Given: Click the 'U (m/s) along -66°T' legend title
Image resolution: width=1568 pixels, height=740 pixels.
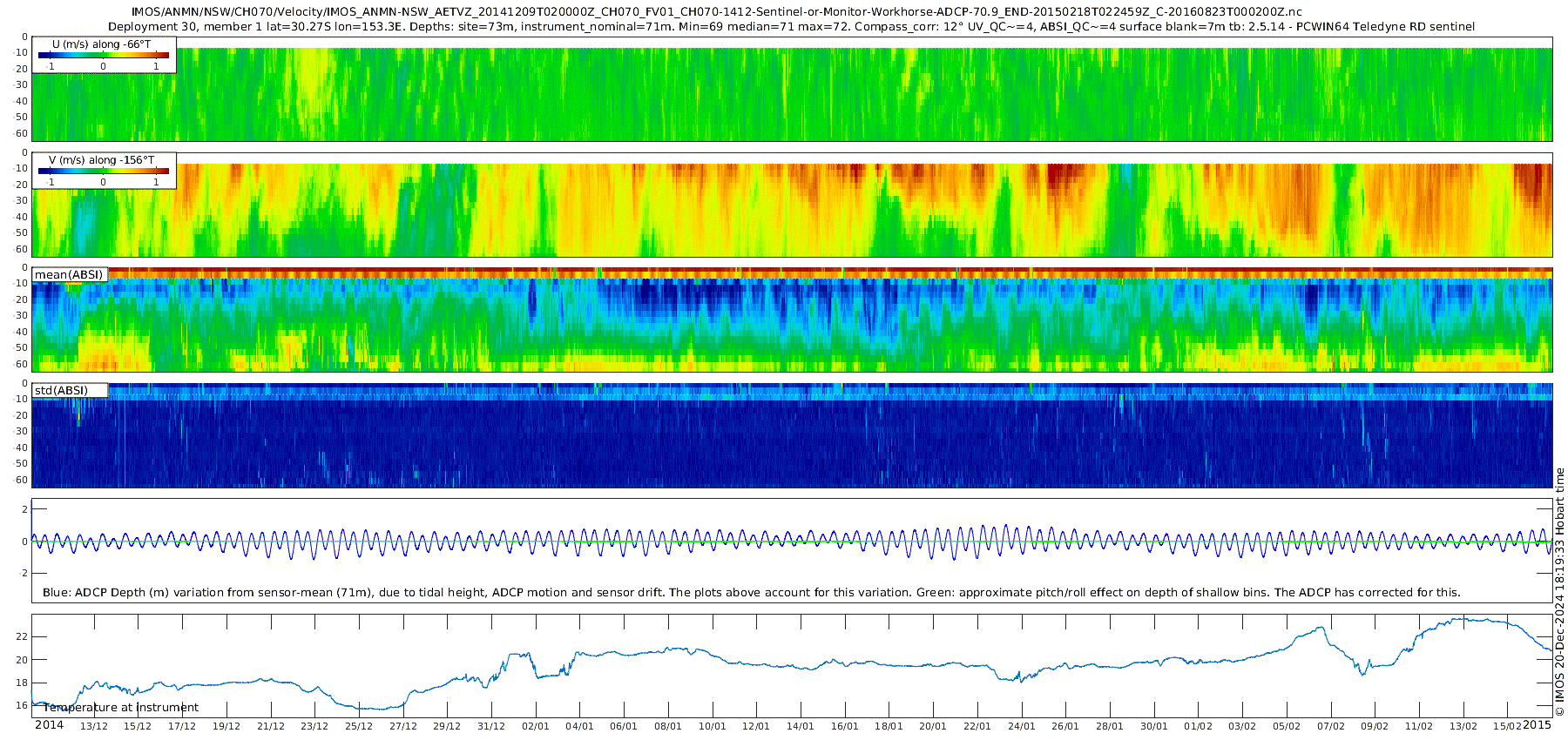Looking at the screenshot, I should pos(101,44).
